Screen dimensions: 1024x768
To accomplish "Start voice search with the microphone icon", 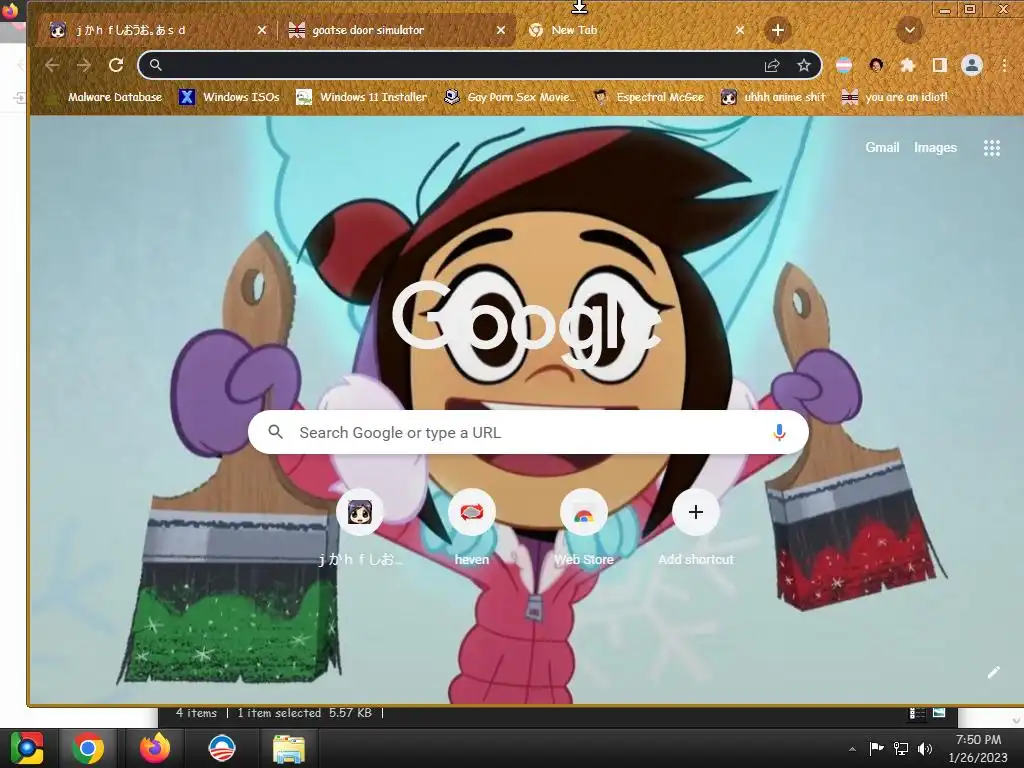I will (779, 432).
